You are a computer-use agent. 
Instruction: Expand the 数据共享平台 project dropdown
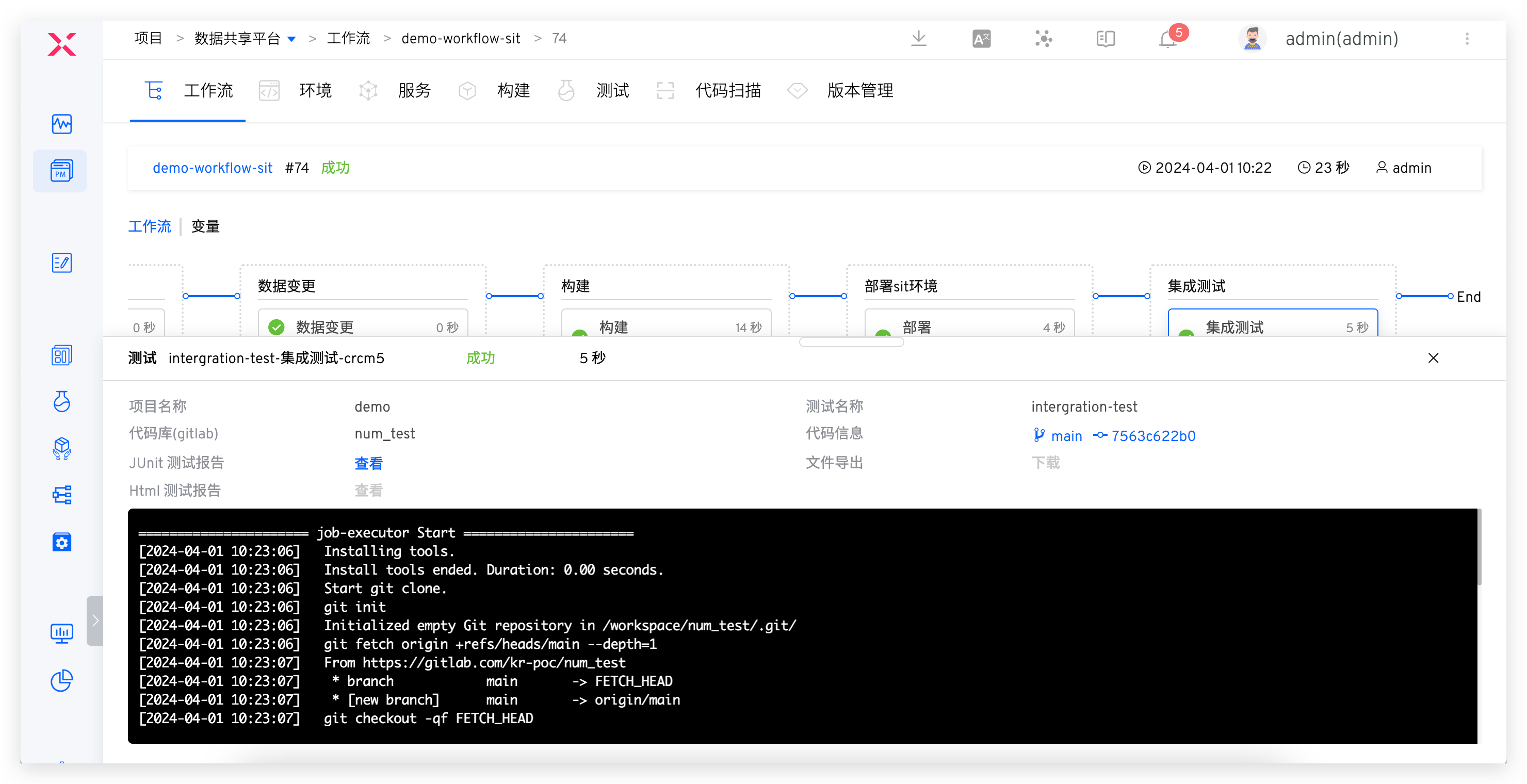tap(291, 39)
